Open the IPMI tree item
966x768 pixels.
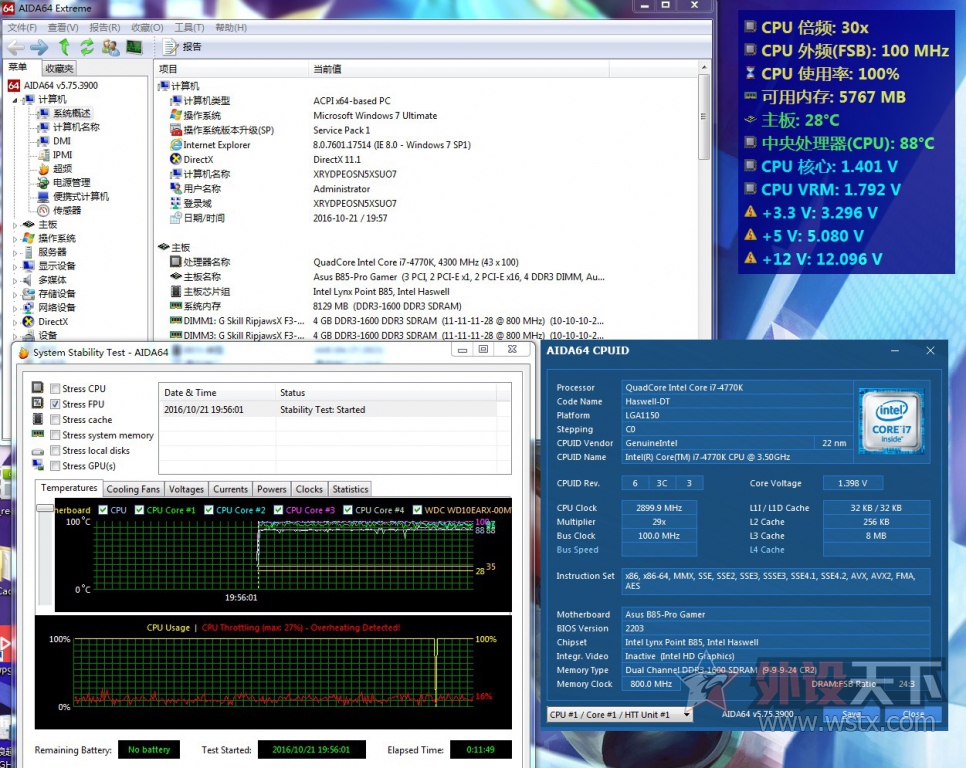[62, 155]
